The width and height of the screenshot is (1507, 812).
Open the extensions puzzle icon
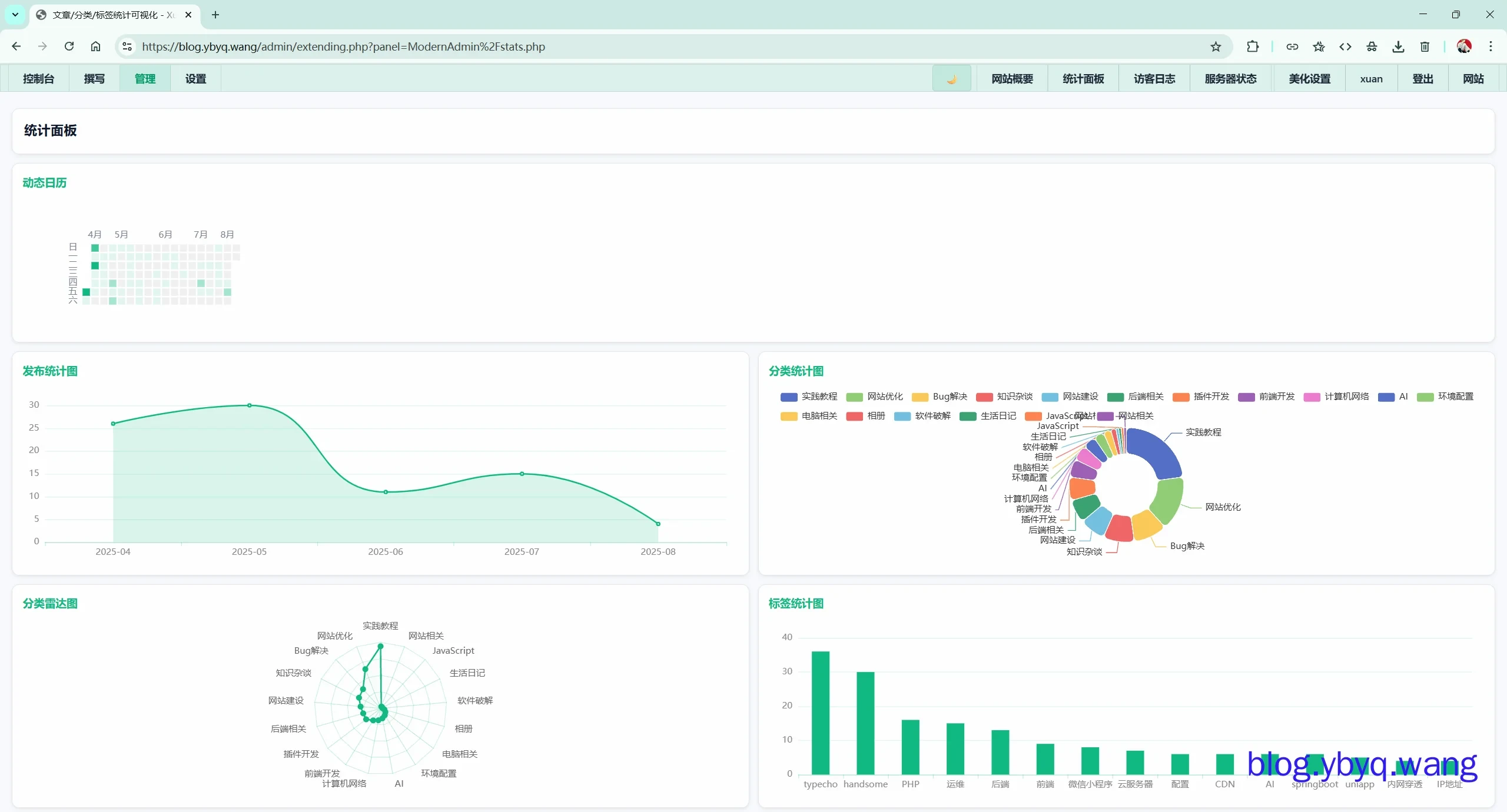(1252, 46)
